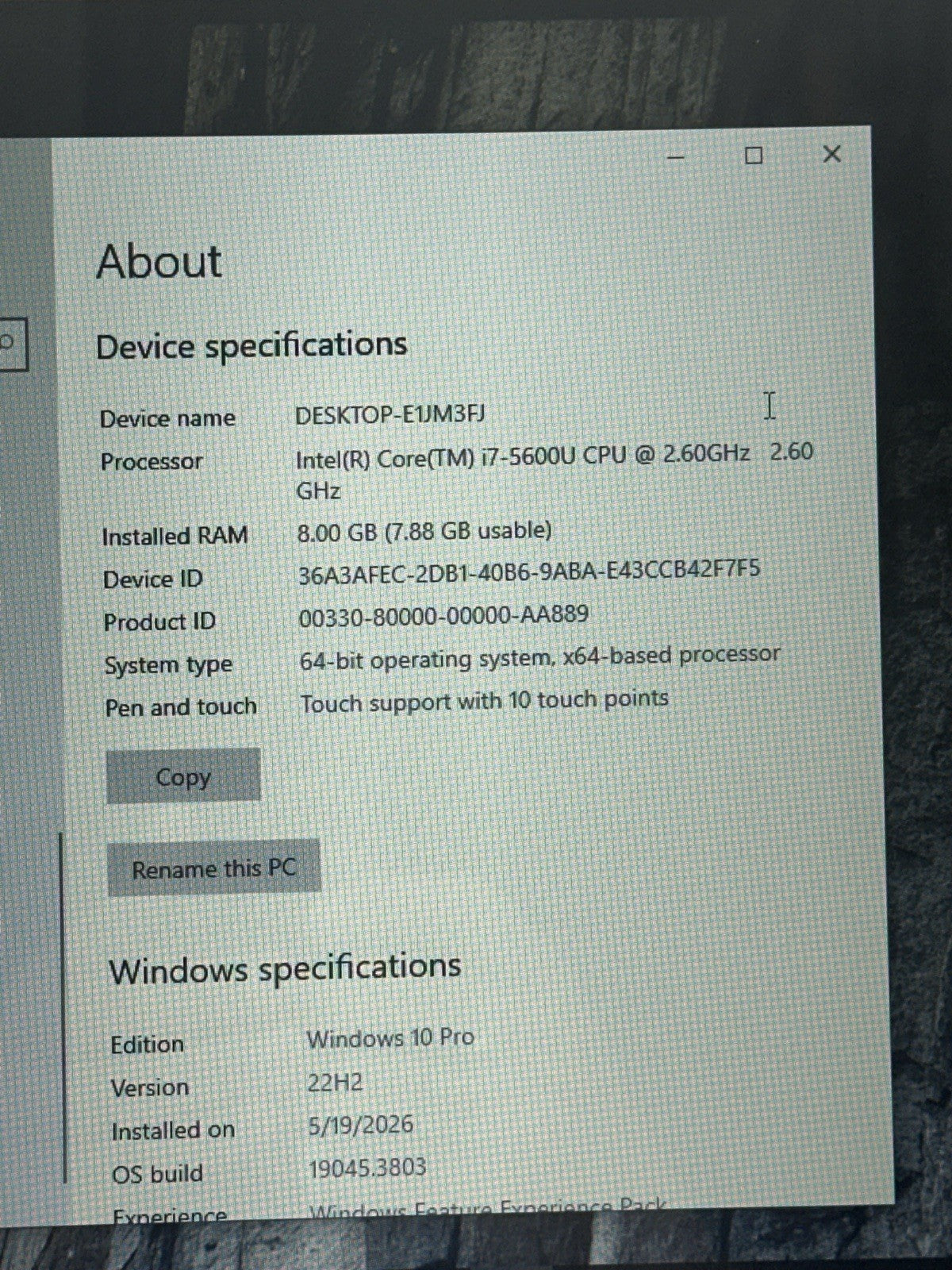The height and width of the screenshot is (1270, 952).
Task: Click the Windows specifications heading
Action: [285, 968]
